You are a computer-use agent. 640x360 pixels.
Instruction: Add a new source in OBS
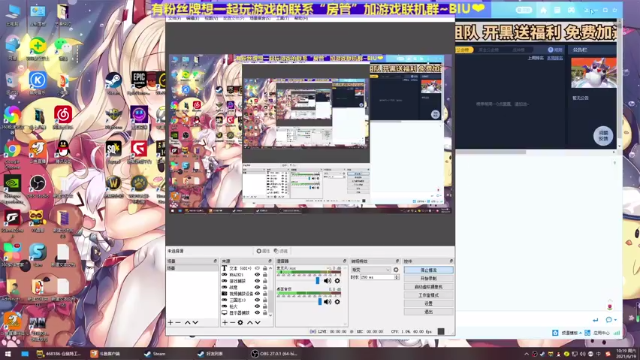pos(224,322)
